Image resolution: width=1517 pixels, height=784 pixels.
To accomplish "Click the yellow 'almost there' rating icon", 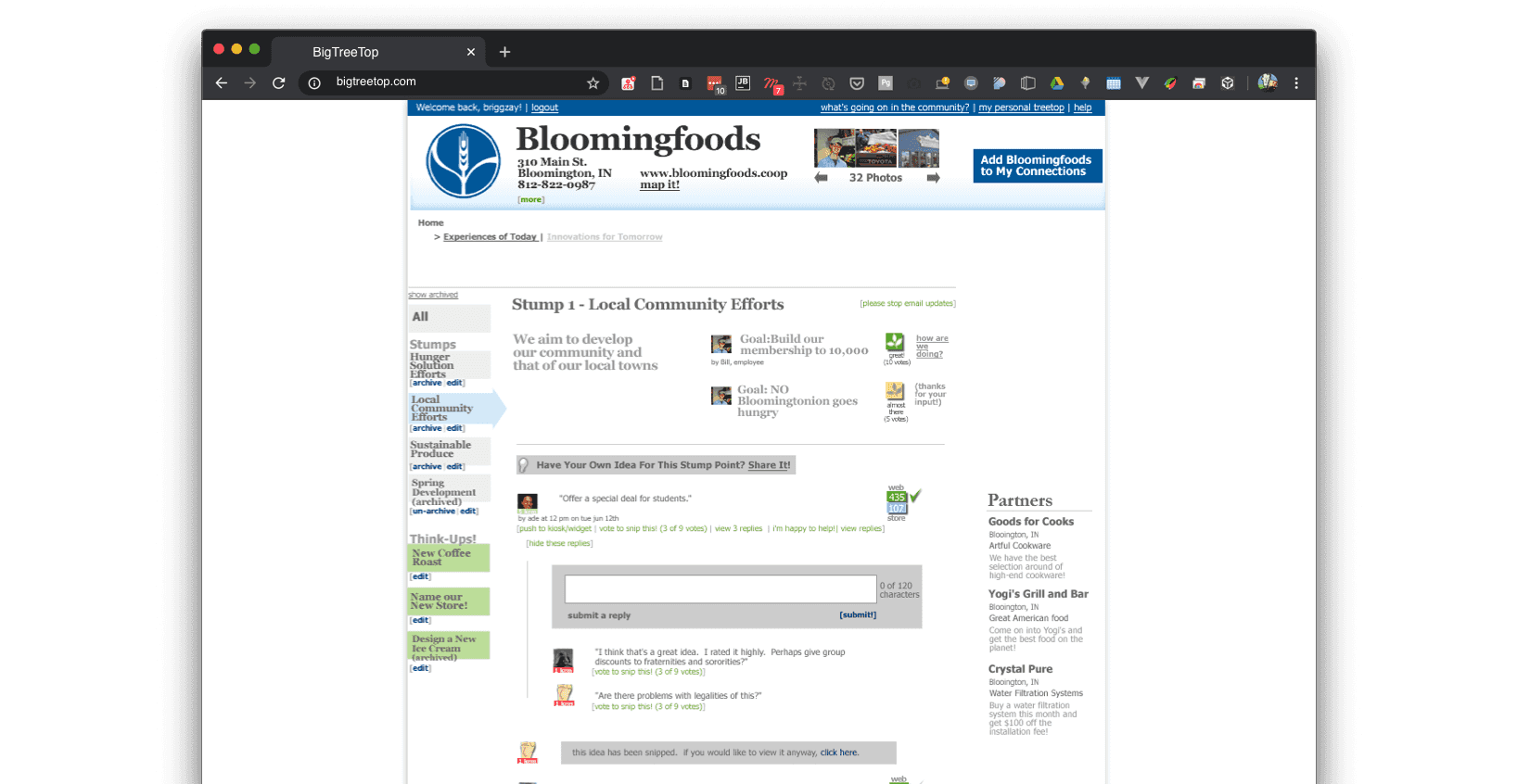I will pyautogui.click(x=895, y=391).
